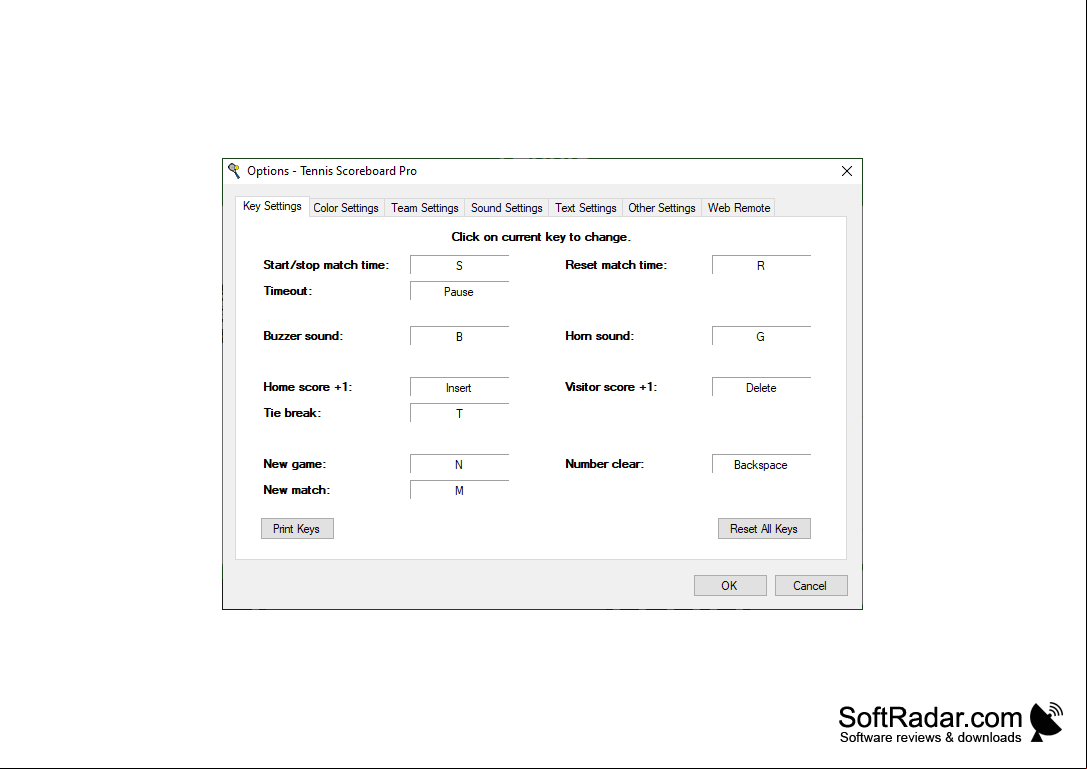Click the 'Start/stop match time:' label

(326, 265)
